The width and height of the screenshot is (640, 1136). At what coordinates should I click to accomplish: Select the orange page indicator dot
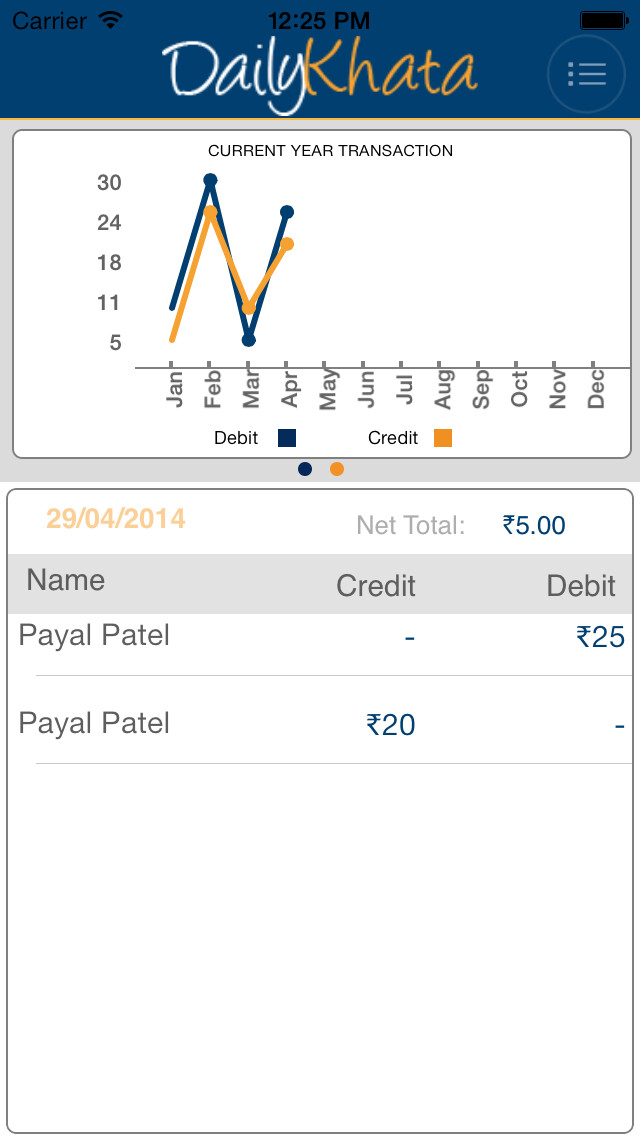pos(337,469)
